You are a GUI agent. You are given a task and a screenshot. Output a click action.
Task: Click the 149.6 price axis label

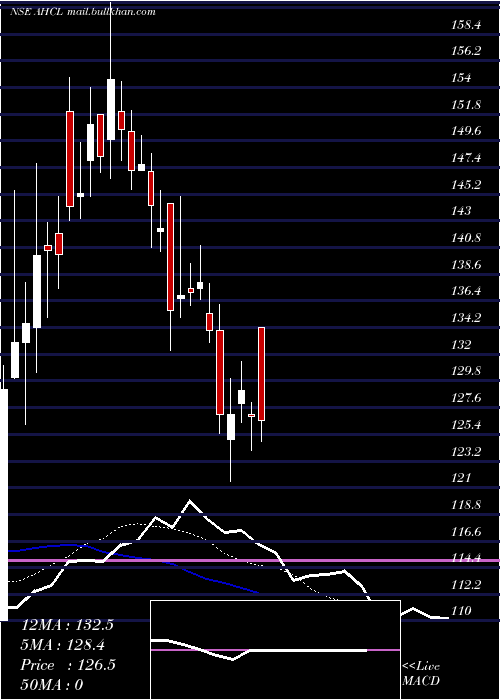(x=467, y=131)
